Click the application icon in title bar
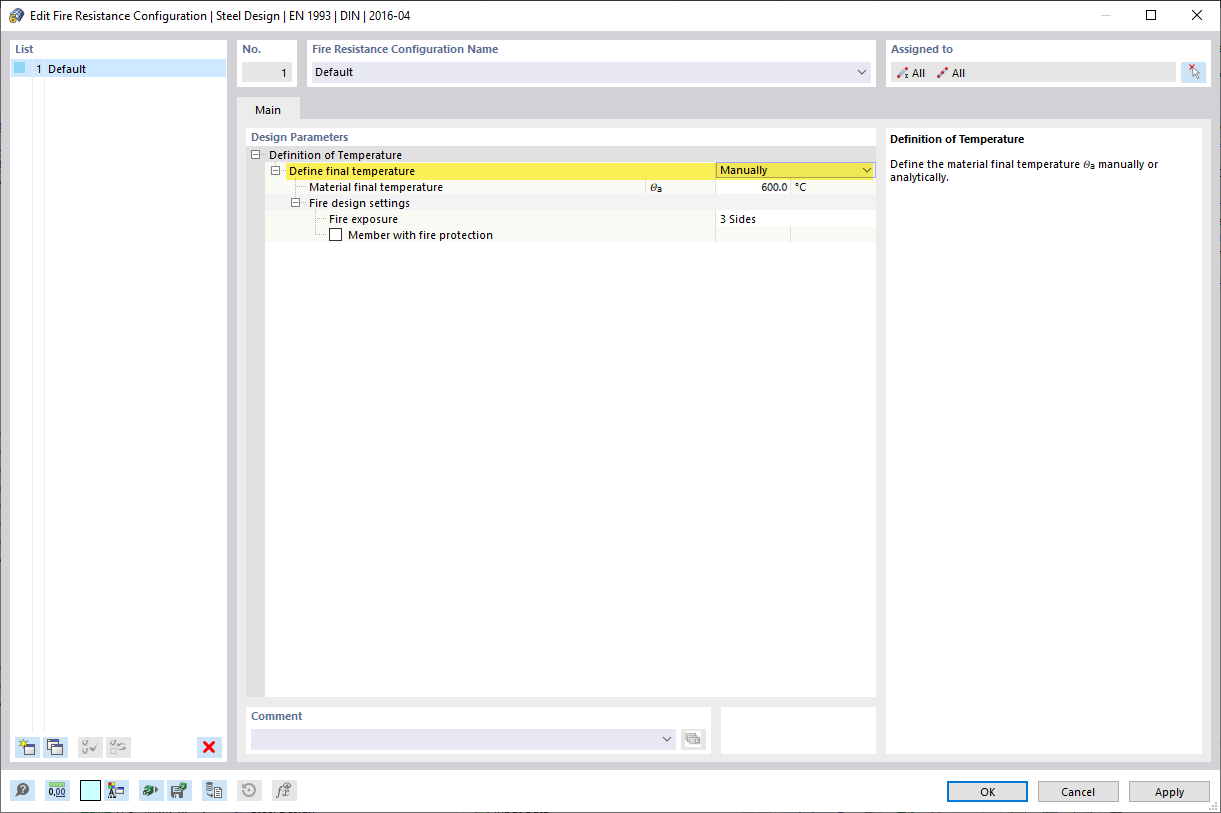Image resolution: width=1221 pixels, height=813 pixels. [x=16, y=15]
